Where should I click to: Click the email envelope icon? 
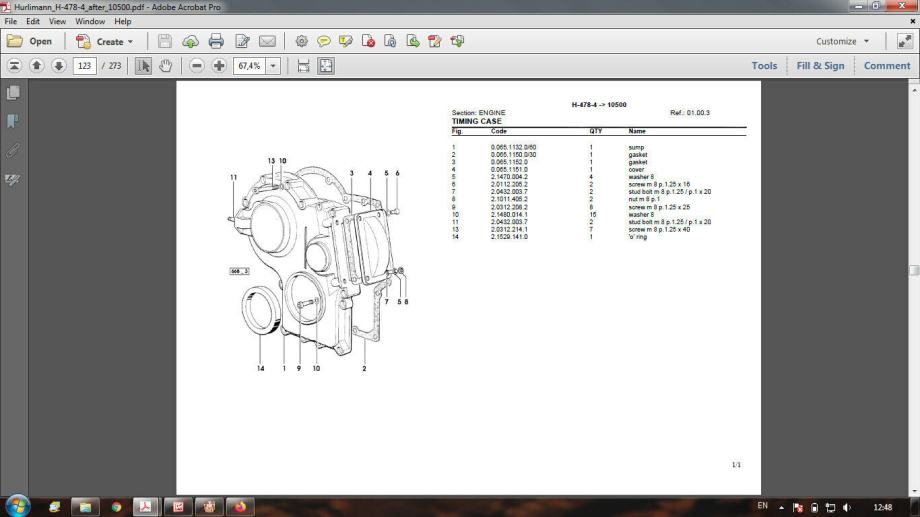pyautogui.click(x=267, y=41)
